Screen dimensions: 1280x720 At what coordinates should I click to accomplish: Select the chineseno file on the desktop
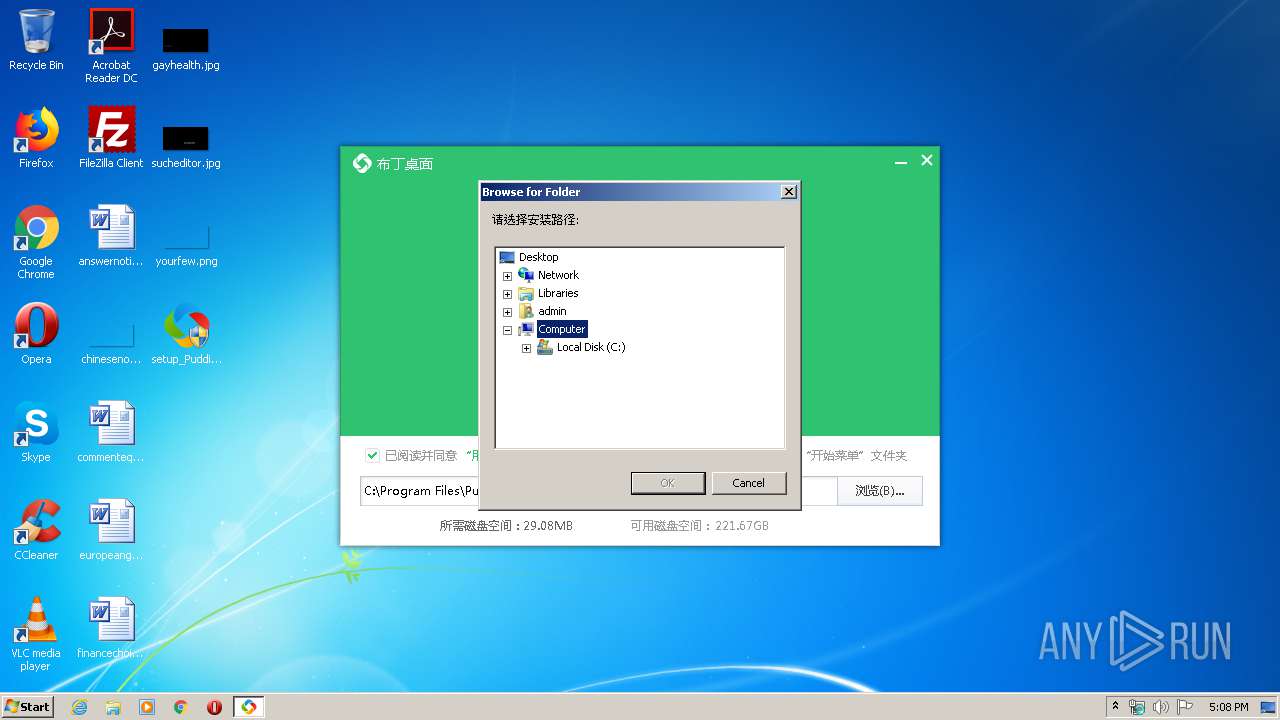[111, 342]
